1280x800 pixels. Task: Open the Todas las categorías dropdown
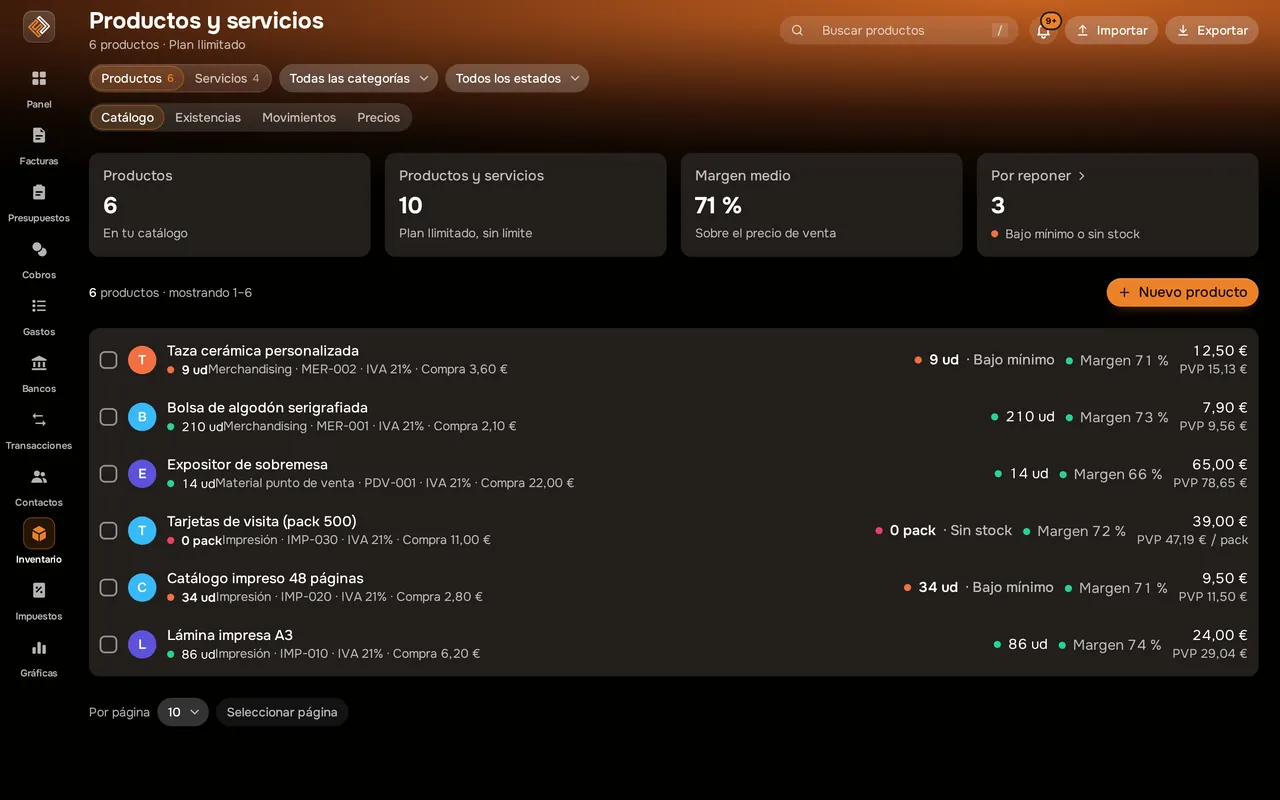(359, 78)
